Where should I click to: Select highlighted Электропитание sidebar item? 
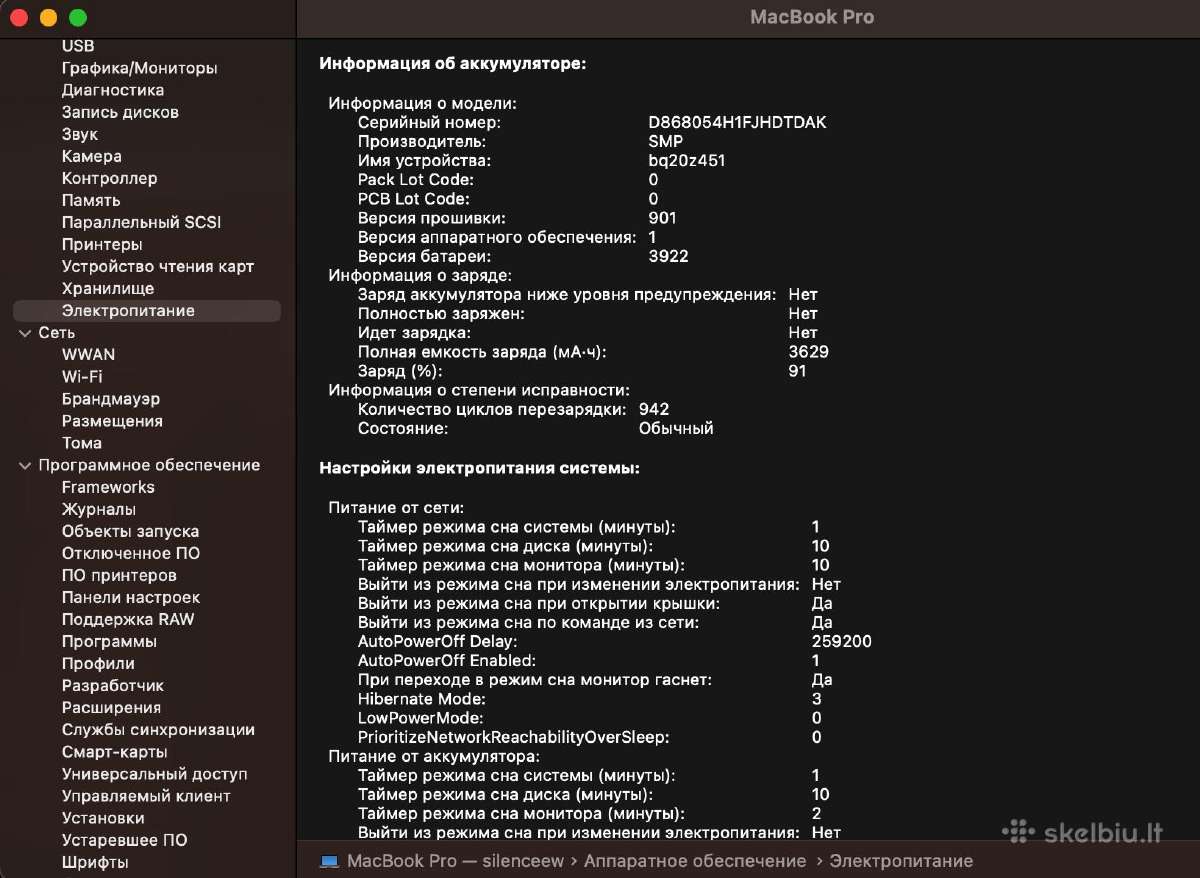pyautogui.click(x=147, y=311)
